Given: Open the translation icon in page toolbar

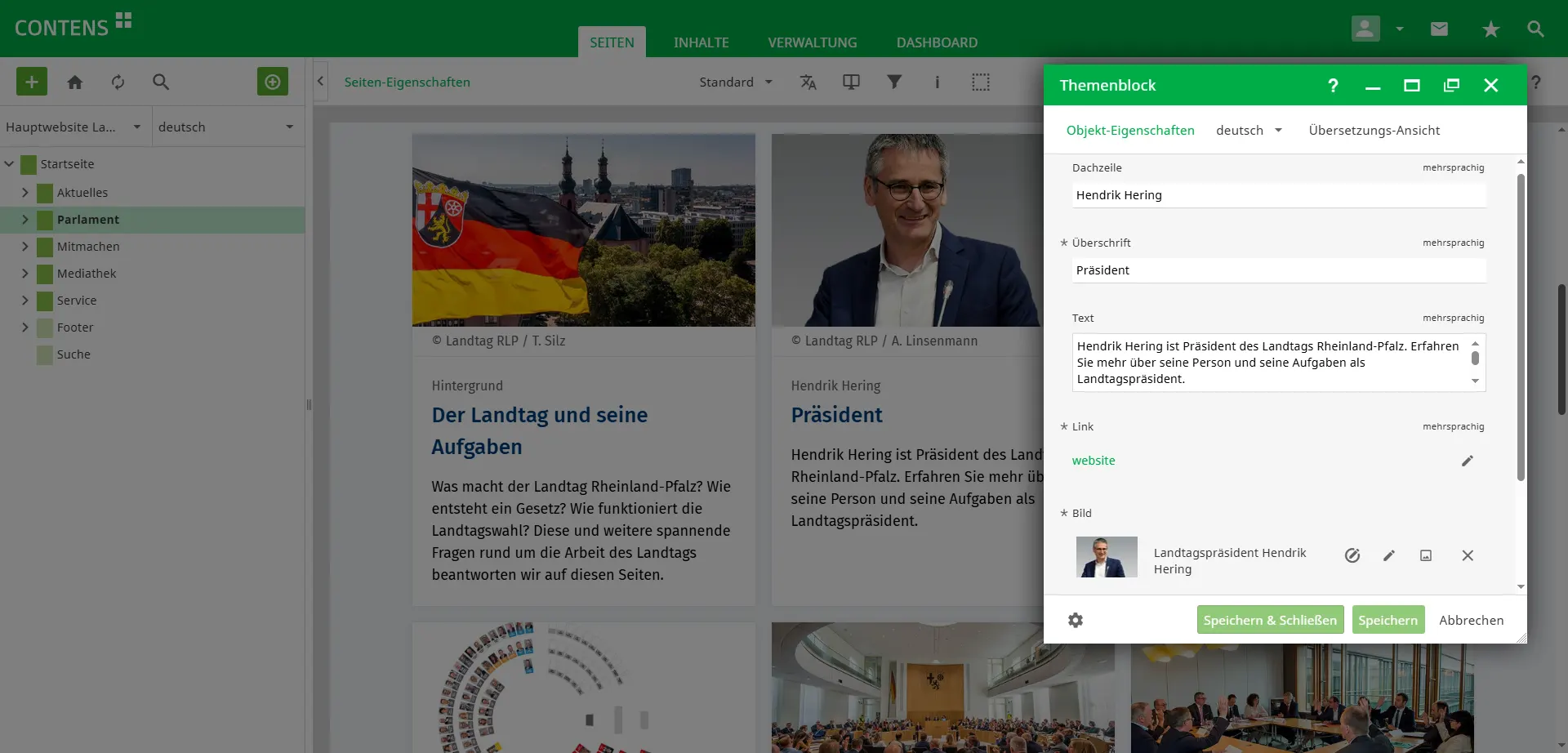Looking at the screenshot, I should click(808, 82).
